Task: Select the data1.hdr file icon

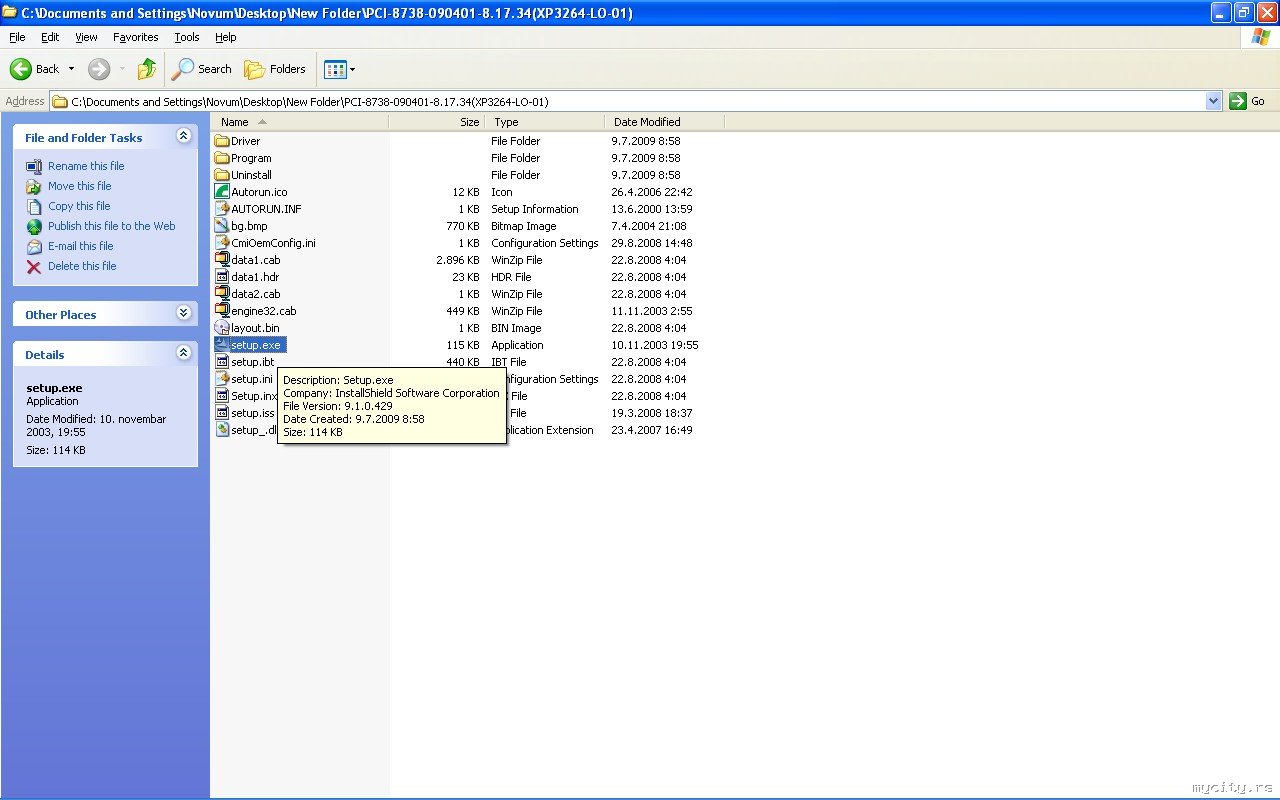Action: tap(222, 277)
